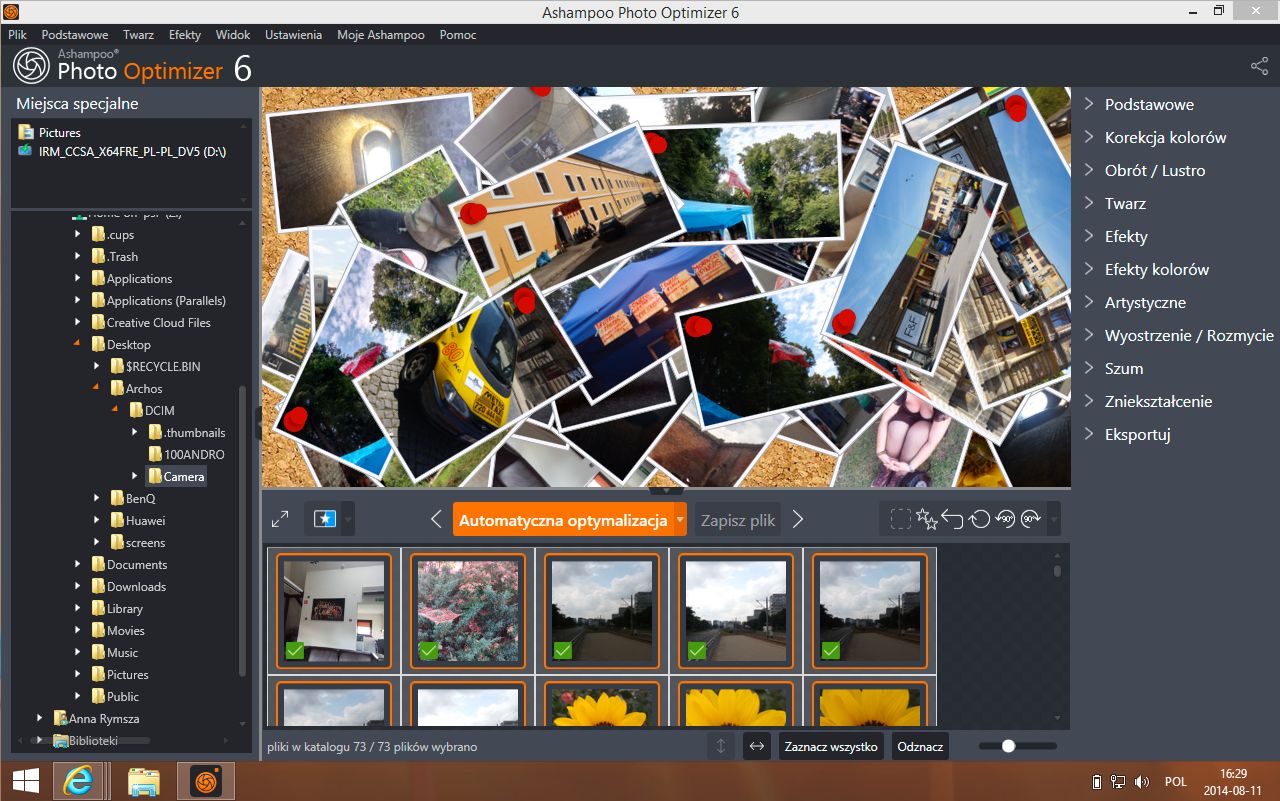This screenshot has height=801, width=1280.
Task: Click the thumbnail size slider handle
Action: pyautogui.click(x=1008, y=746)
